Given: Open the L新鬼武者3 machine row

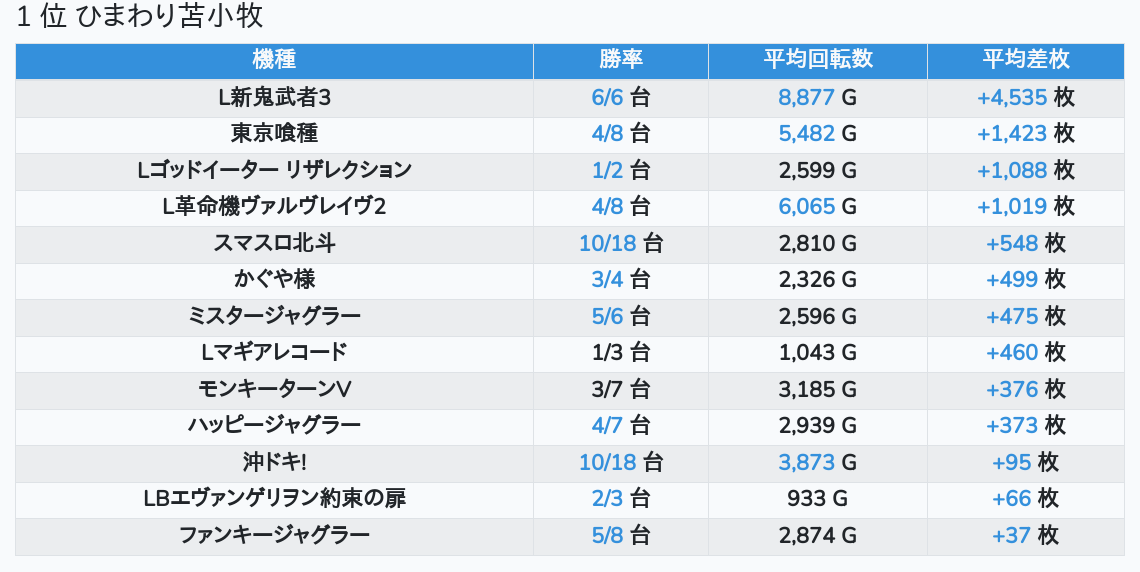Looking at the screenshot, I should click(274, 97).
